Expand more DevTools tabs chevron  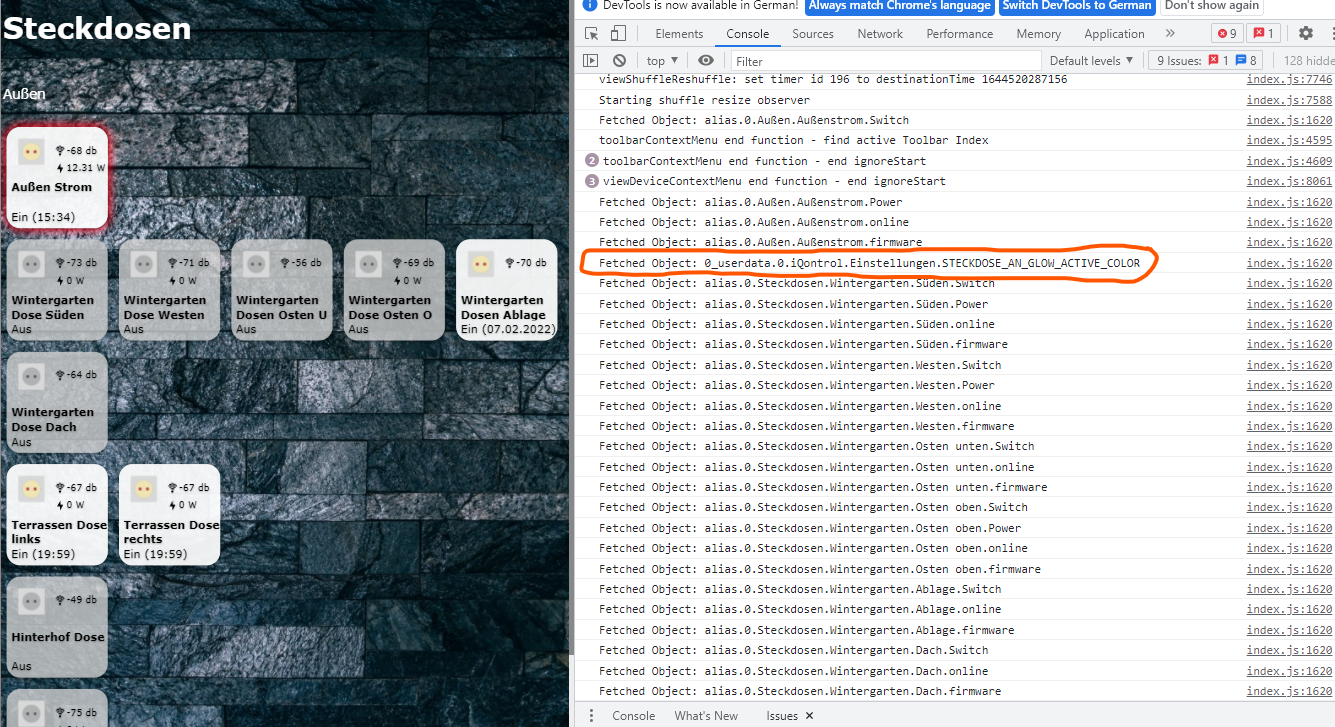(x=1170, y=33)
